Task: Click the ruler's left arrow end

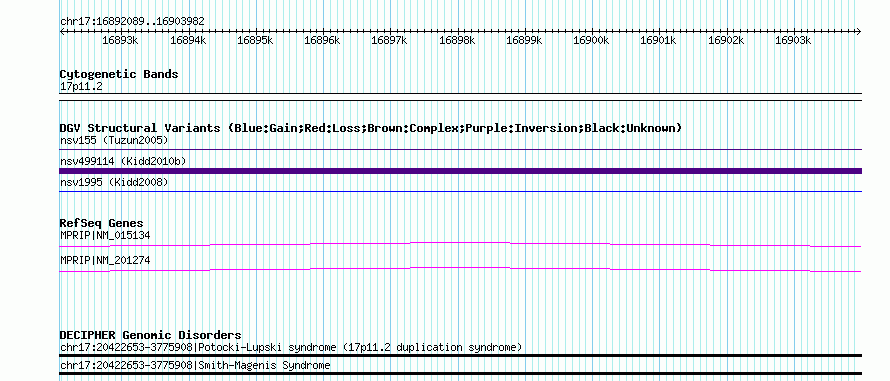Action: click(62, 31)
